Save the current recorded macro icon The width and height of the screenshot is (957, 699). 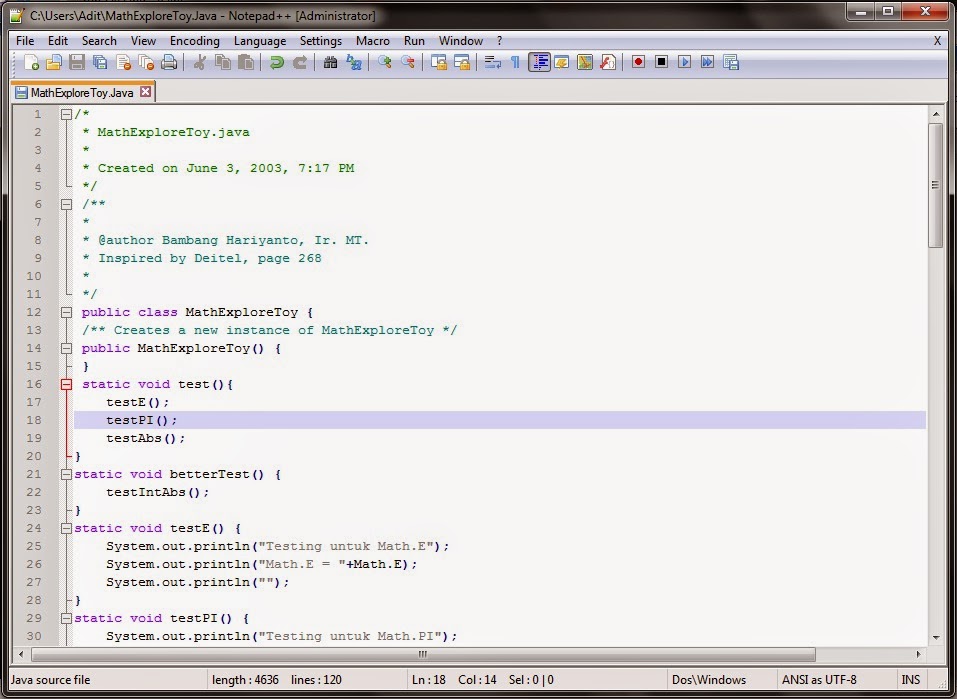coord(731,62)
